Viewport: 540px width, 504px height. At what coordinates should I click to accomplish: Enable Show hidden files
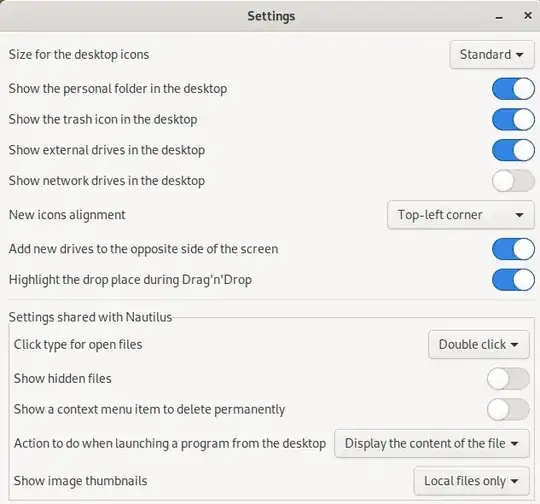(508, 379)
